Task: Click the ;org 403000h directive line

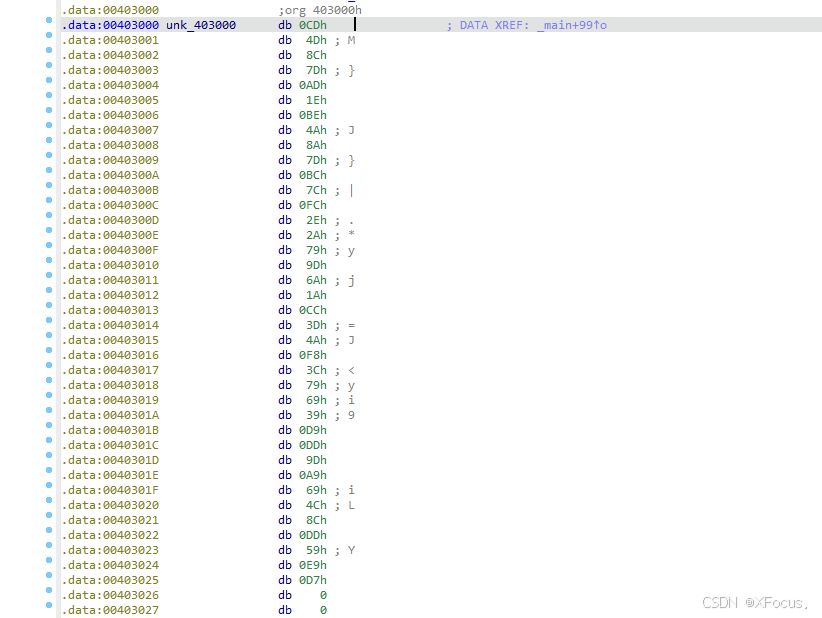Action: click(320, 10)
